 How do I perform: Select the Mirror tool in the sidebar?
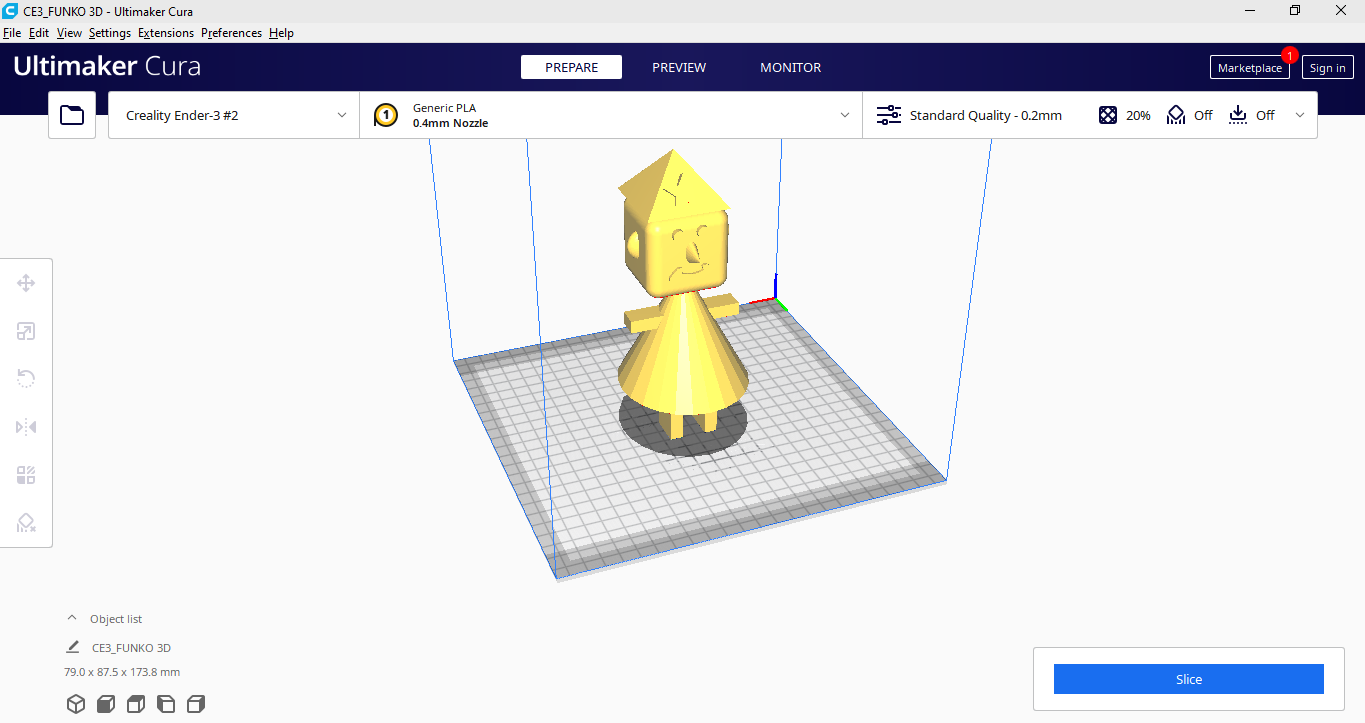pos(26,427)
